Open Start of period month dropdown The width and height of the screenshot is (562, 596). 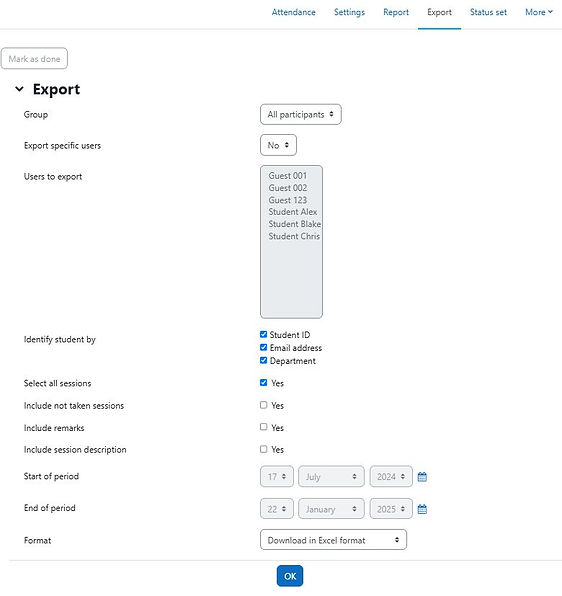[331, 476]
